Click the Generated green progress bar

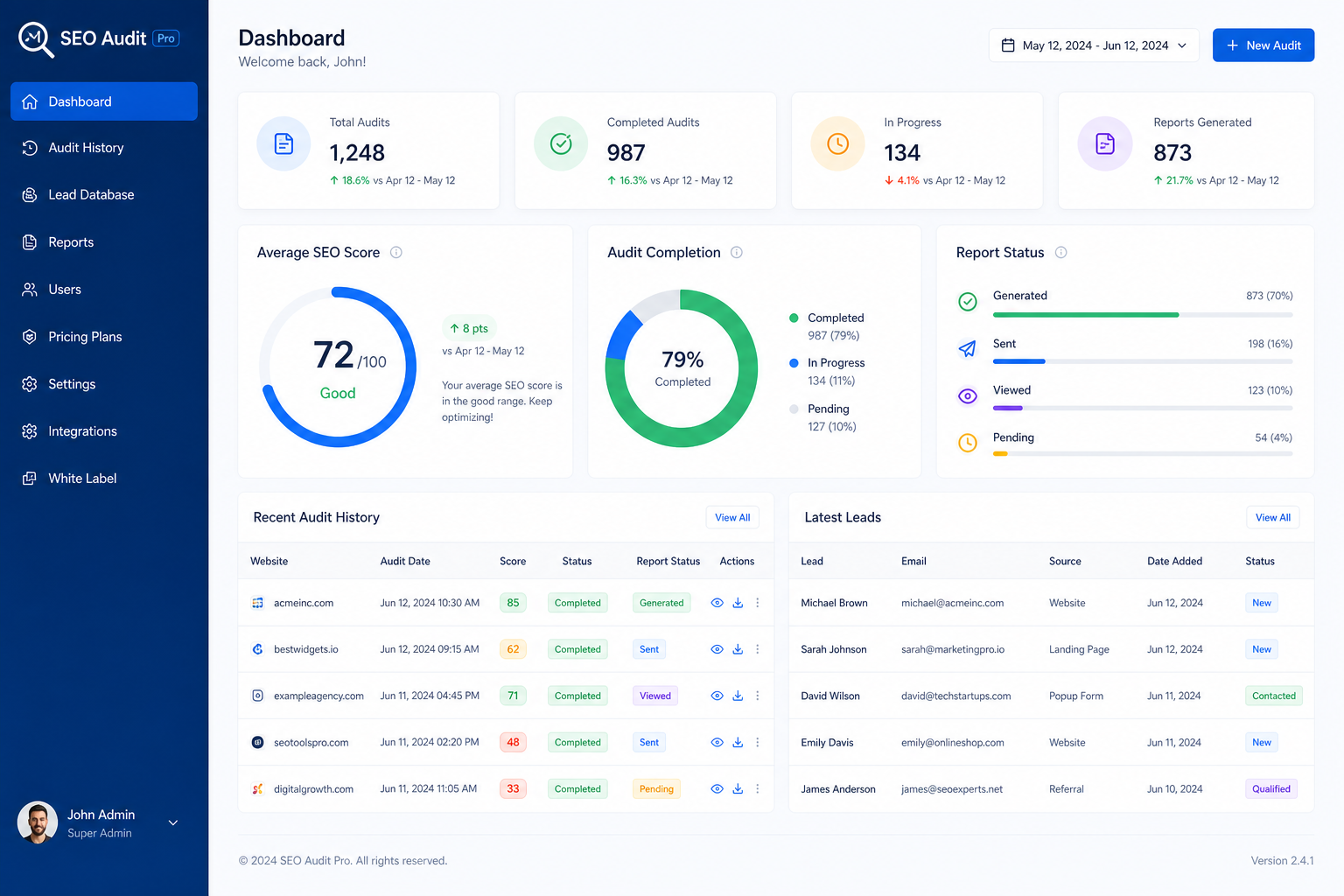(x=1086, y=315)
